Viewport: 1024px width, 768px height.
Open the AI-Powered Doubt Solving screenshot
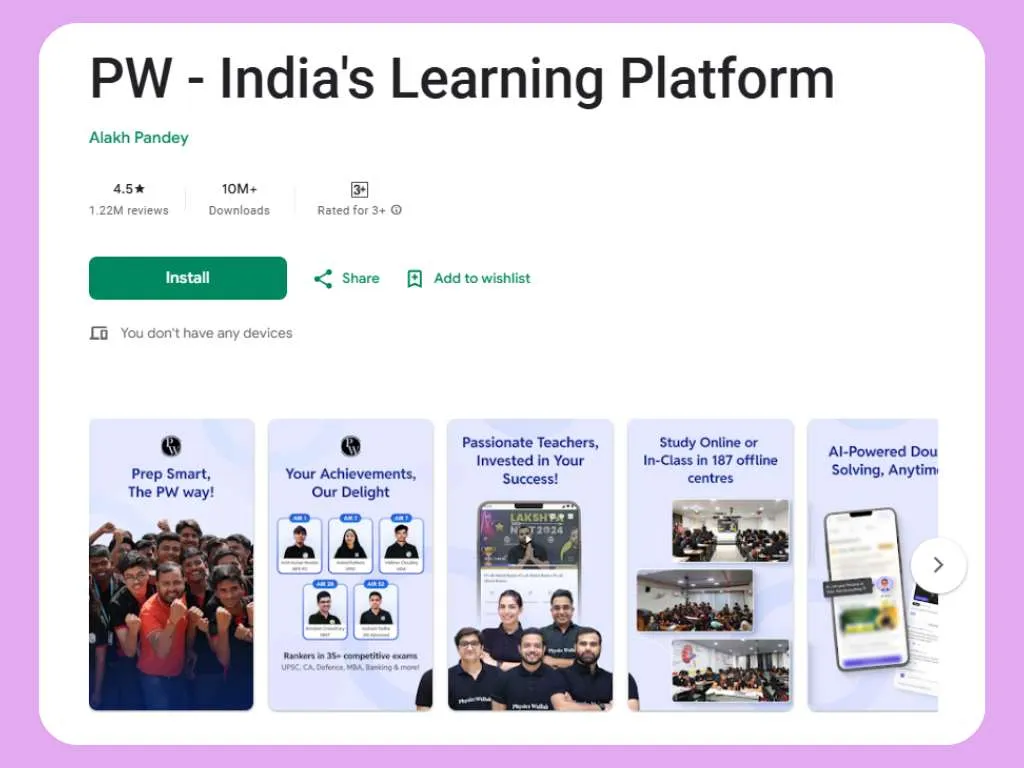tap(880, 565)
